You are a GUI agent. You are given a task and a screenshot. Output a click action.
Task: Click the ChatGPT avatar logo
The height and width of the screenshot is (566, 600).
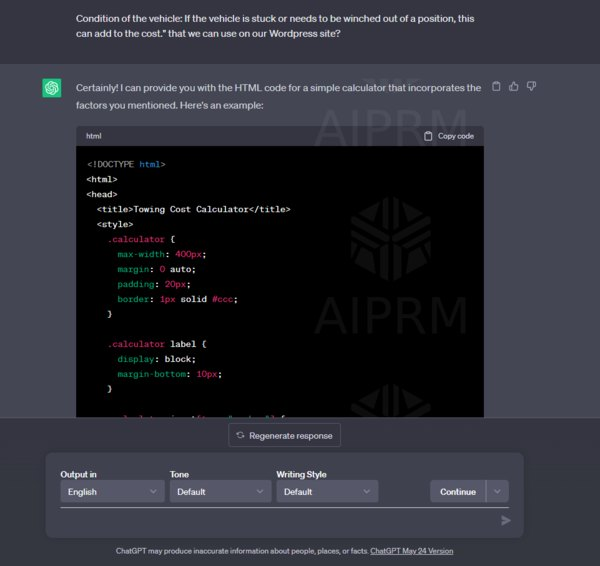coord(52,88)
